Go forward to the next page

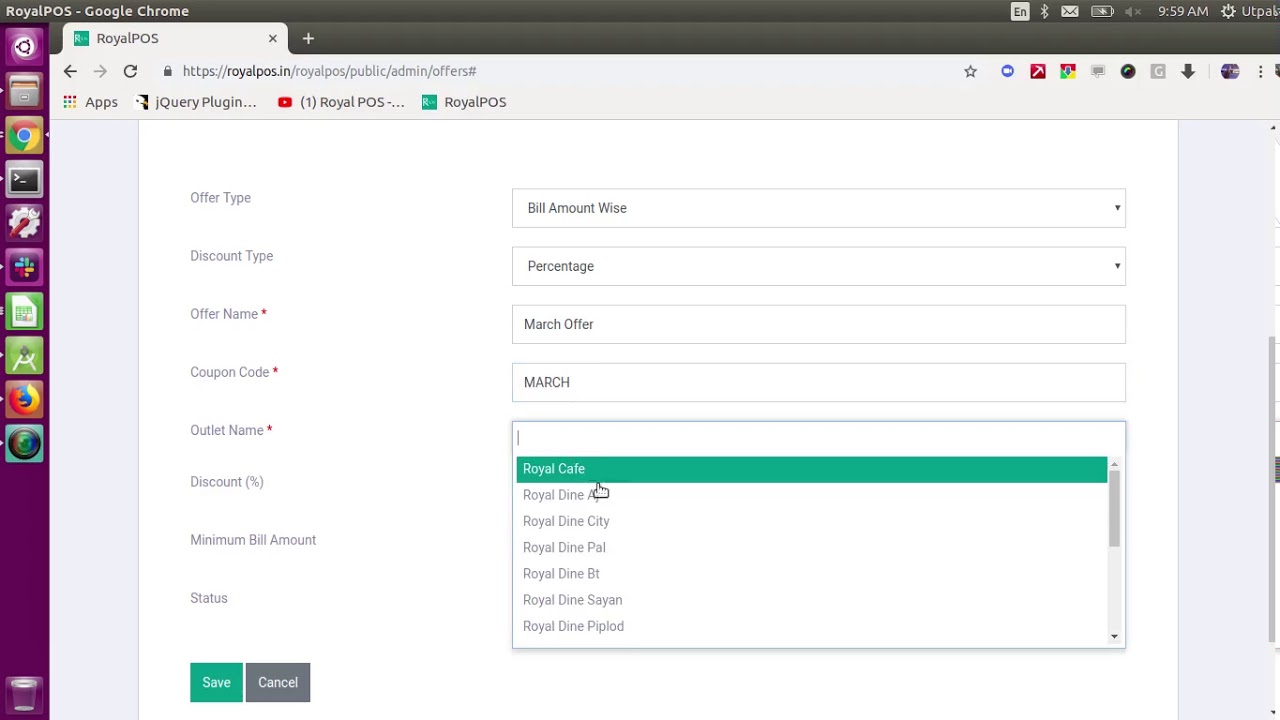(100, 71)
